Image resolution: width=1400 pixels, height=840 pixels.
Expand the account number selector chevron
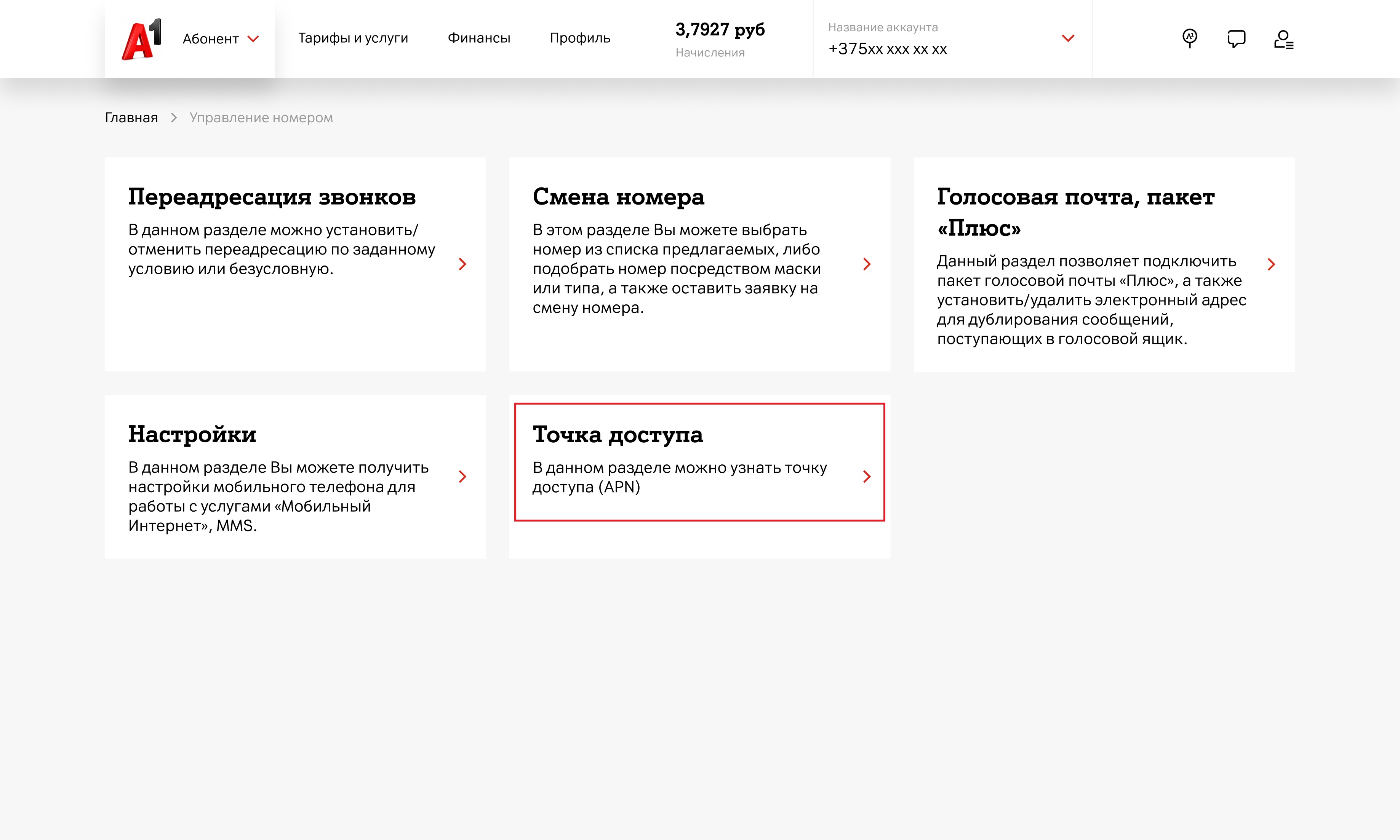[1067, 38]
